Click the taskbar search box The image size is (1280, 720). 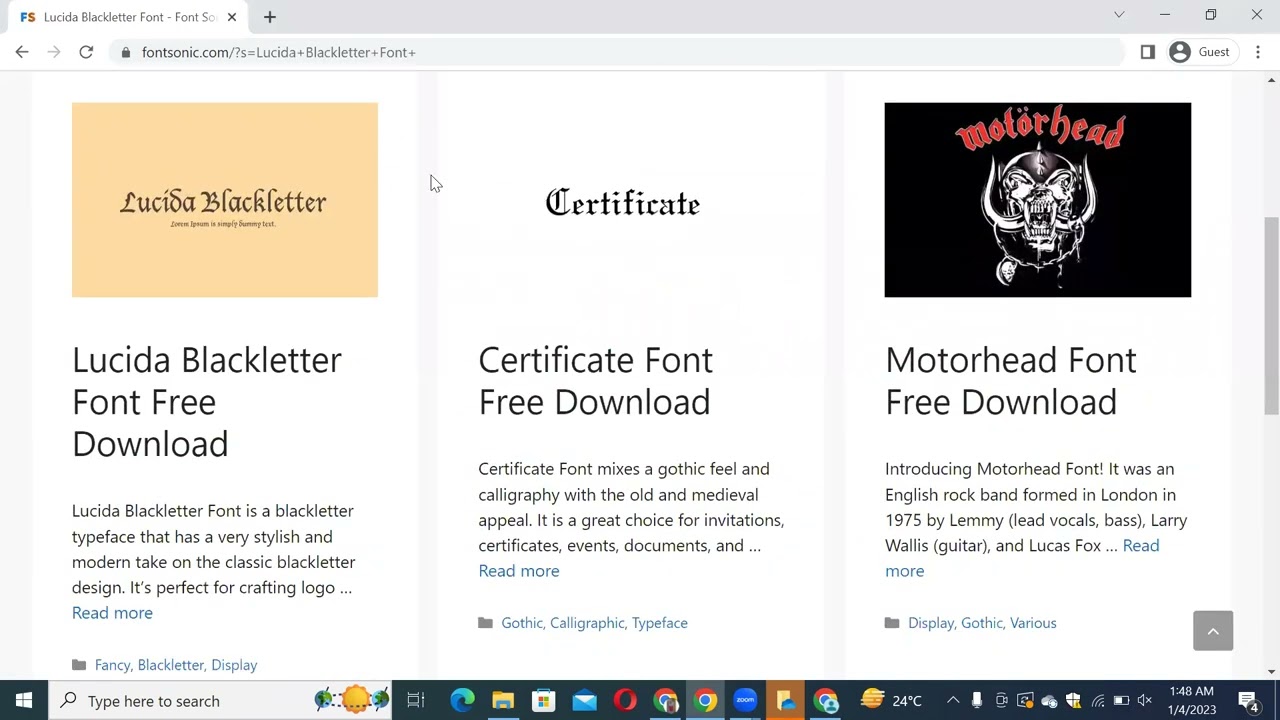(x=222, y=701)
